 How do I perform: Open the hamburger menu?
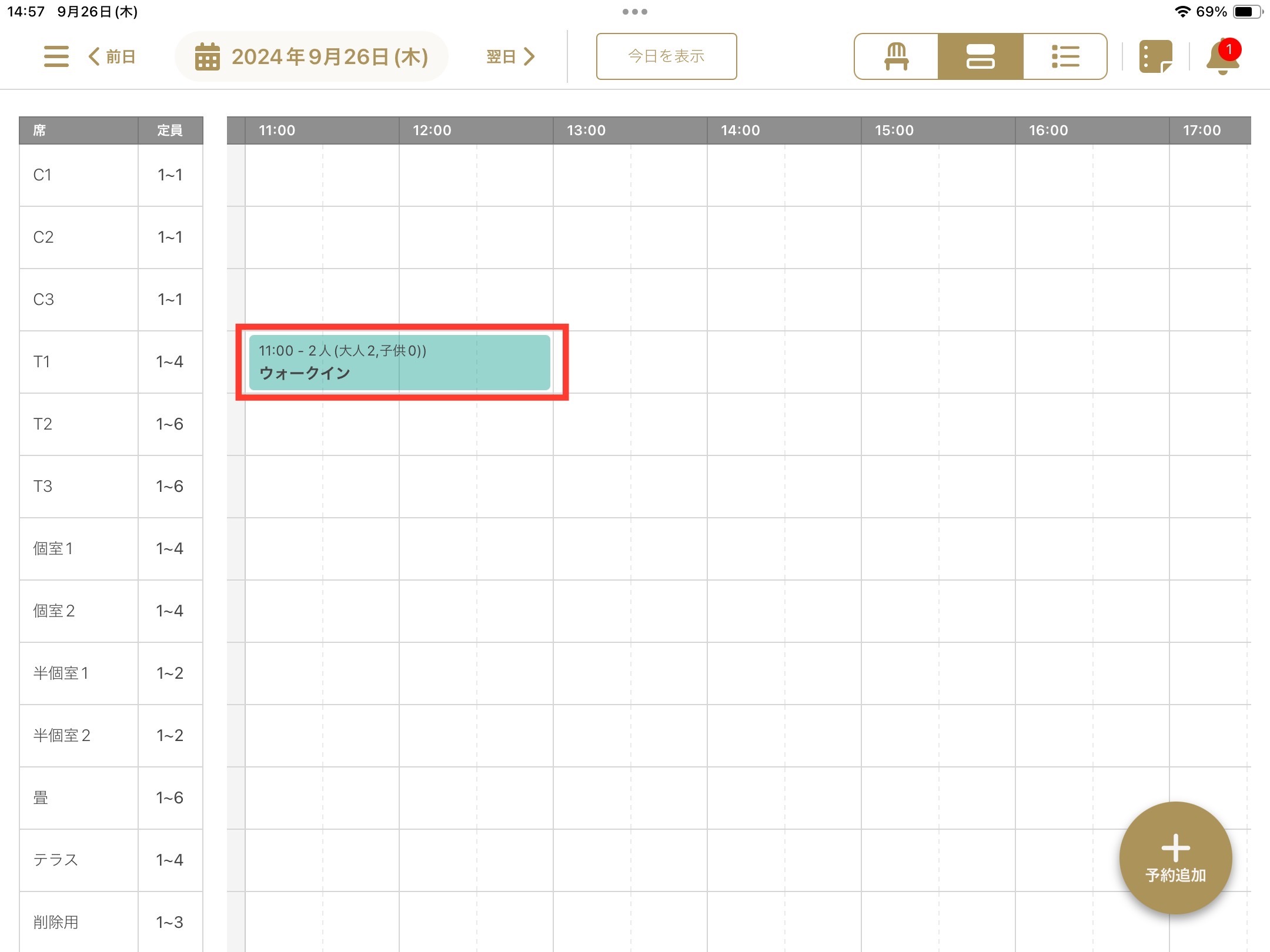pos(56,56)
